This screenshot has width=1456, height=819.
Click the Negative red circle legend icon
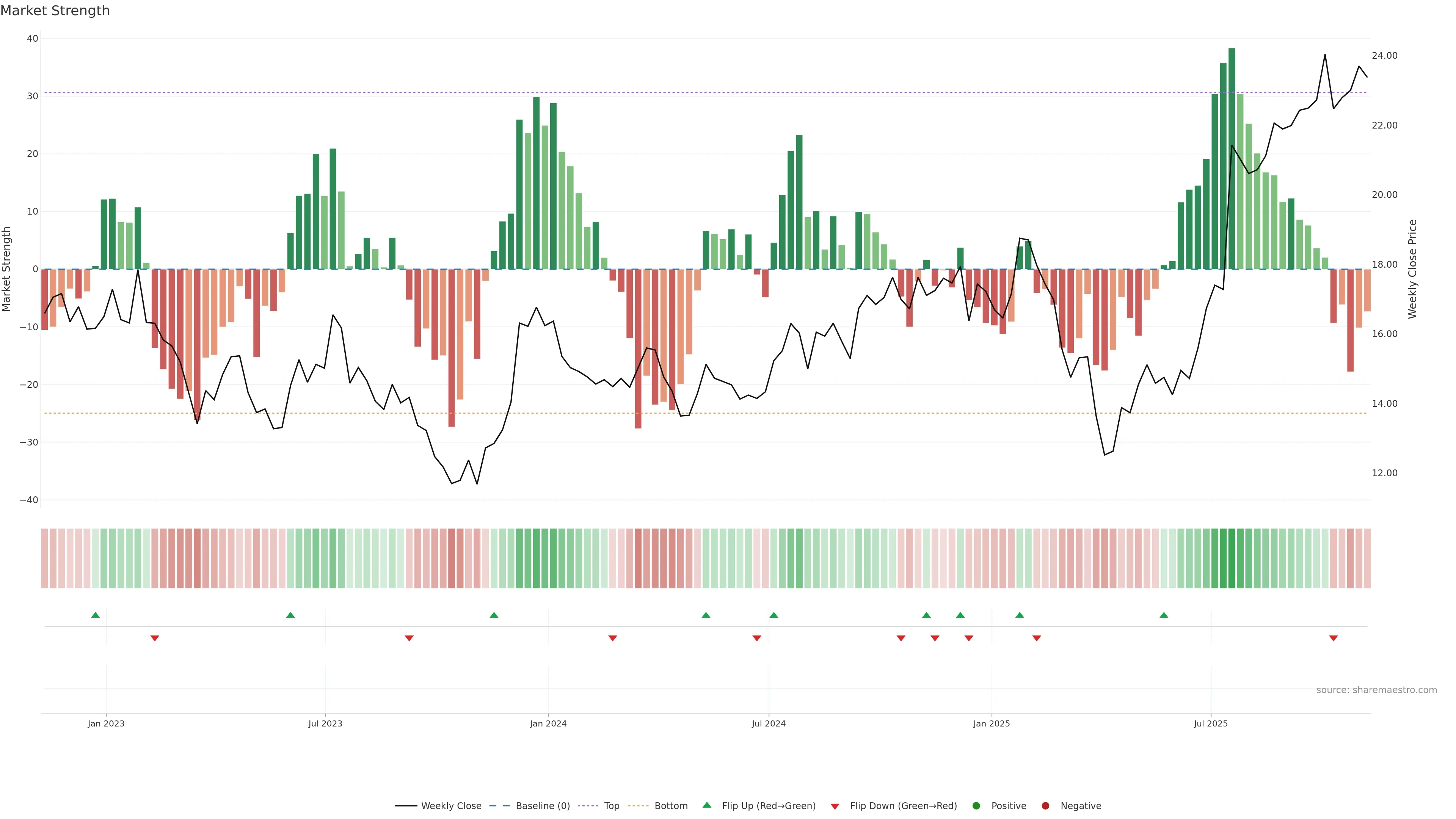click(x=1045, y=806)
